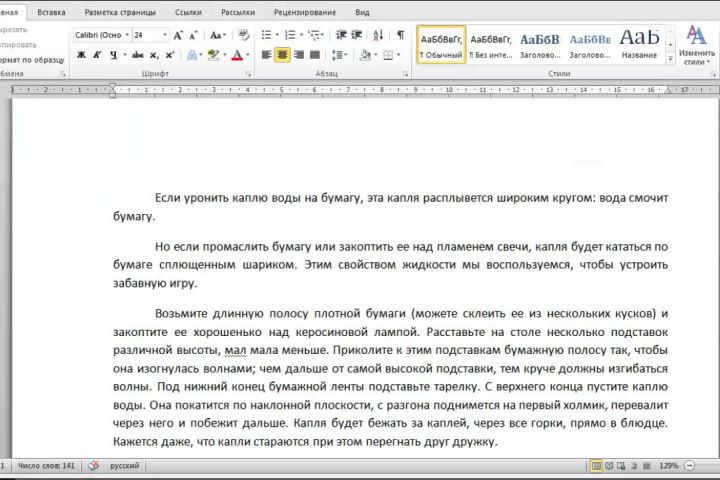Screen dimensions: 720x480
Task: Open the change case (Aa) dropdown
Action: [218, 35]
